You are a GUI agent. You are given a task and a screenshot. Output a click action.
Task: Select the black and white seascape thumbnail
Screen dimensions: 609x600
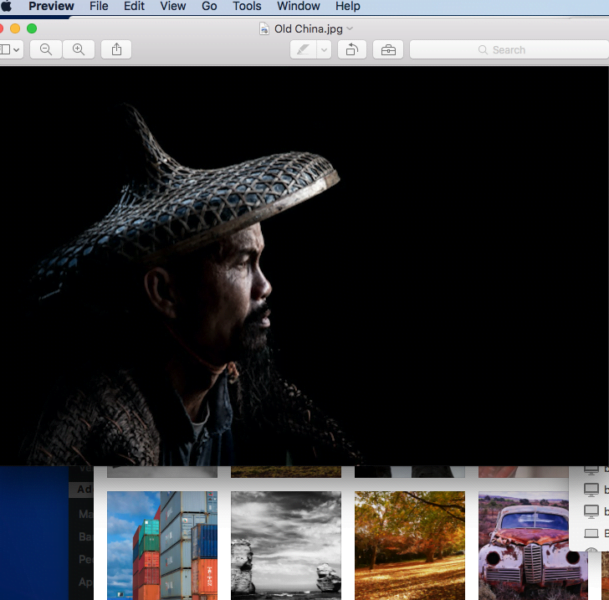point(286,544)
